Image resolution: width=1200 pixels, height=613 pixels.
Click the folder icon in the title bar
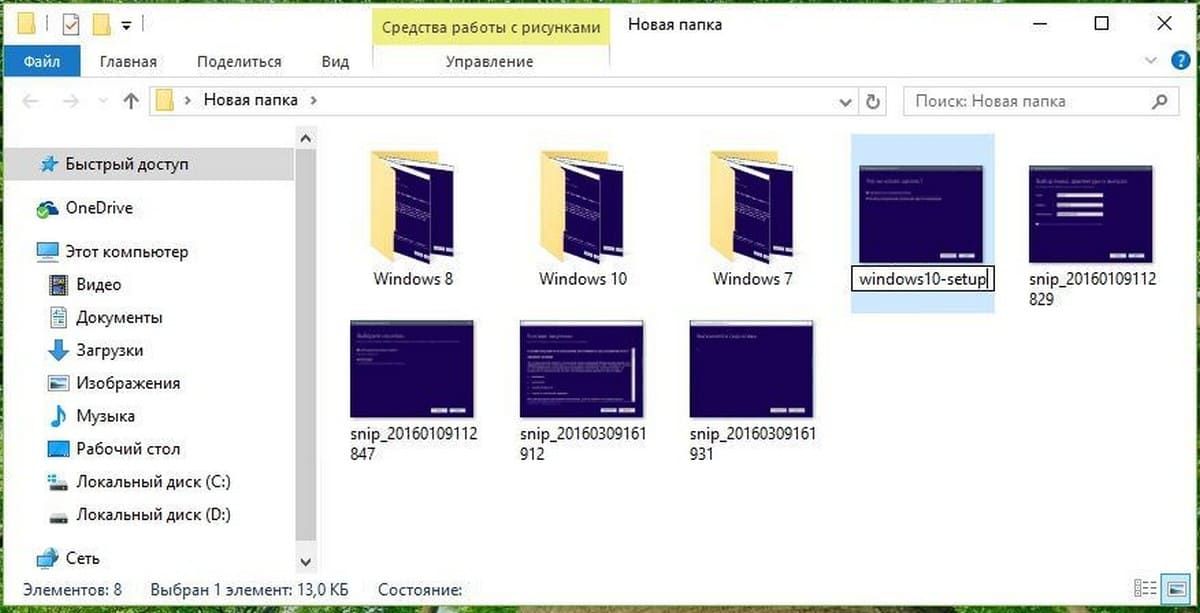click(28, 22)
